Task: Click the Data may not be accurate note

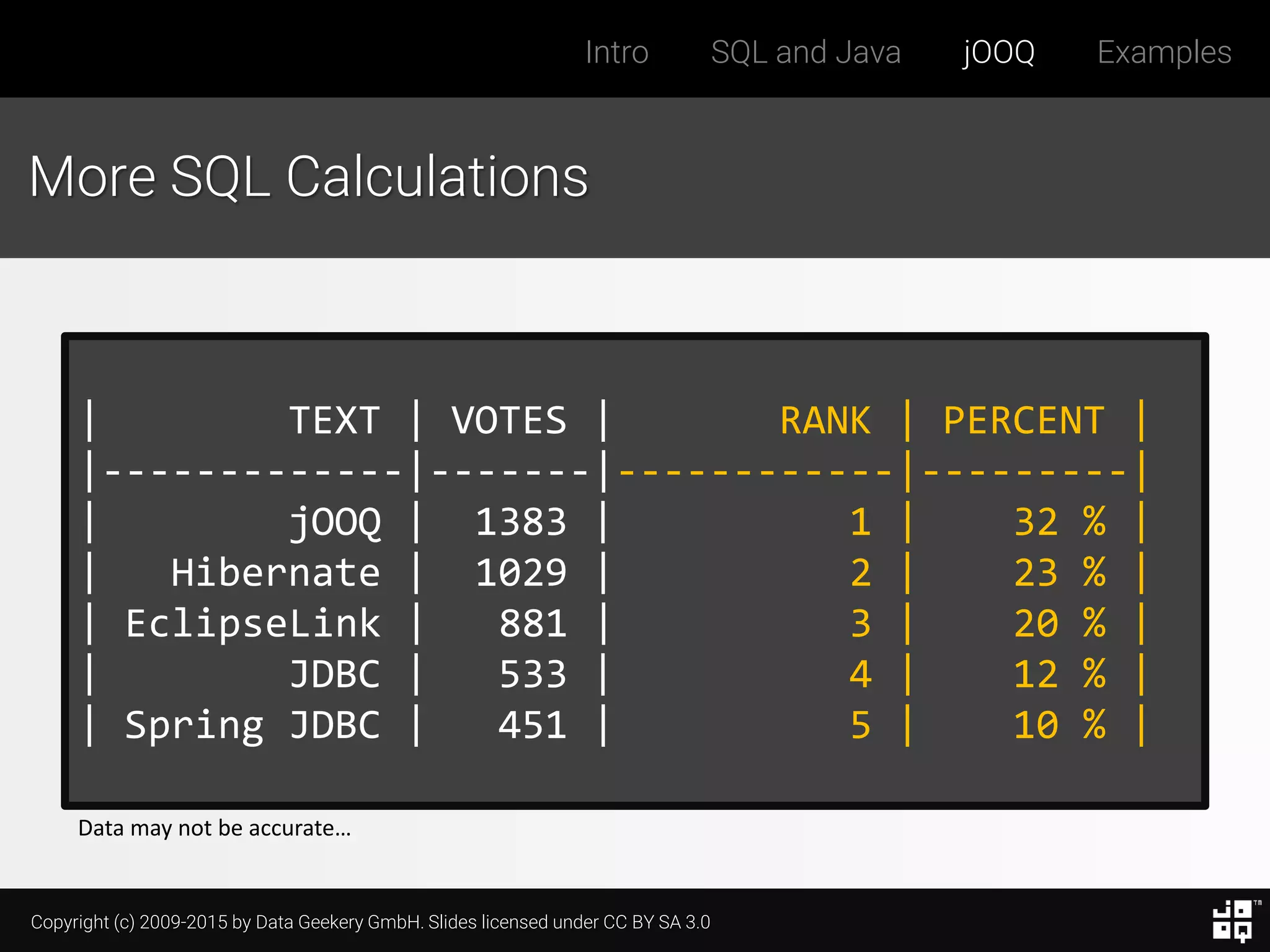Action: (215, 829)
